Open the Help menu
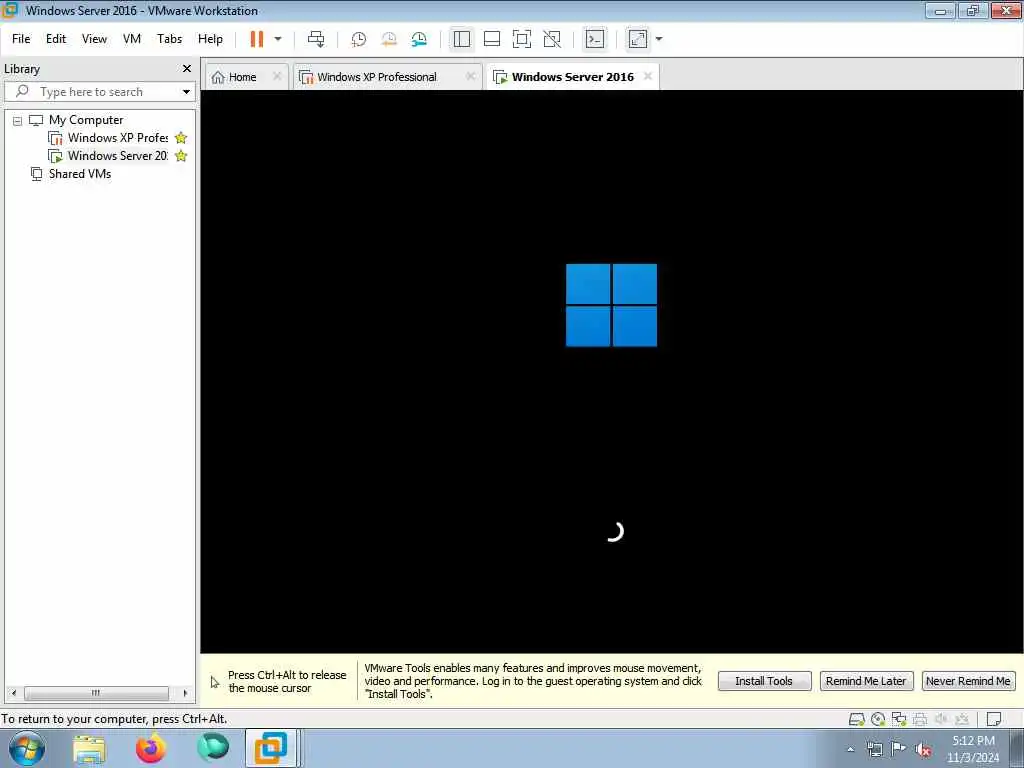 (x=210, y=39)
